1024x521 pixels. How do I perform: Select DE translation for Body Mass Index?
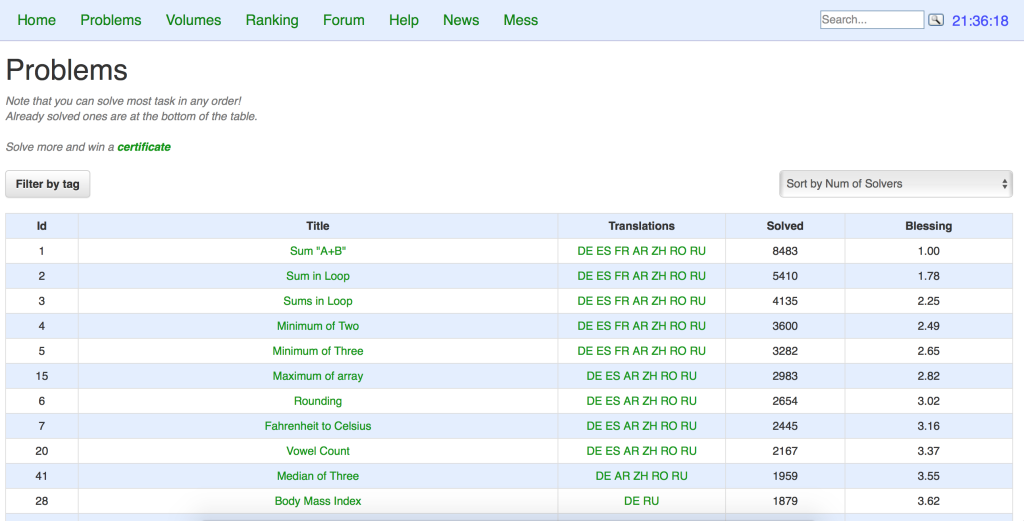[x=632, y=501]
